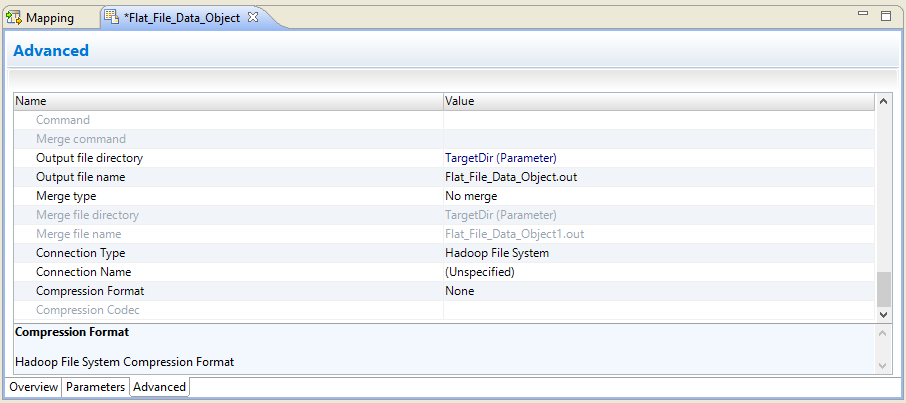906x403 pixels.
Task: Edit the Output file name value
Action: [658, 177]
